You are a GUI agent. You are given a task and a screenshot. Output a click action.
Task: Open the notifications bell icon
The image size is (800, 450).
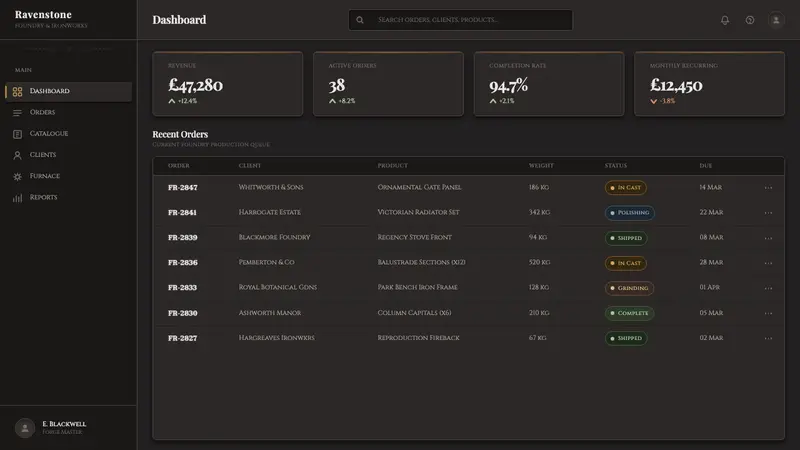pyautogui.click(x=724, y=20)
